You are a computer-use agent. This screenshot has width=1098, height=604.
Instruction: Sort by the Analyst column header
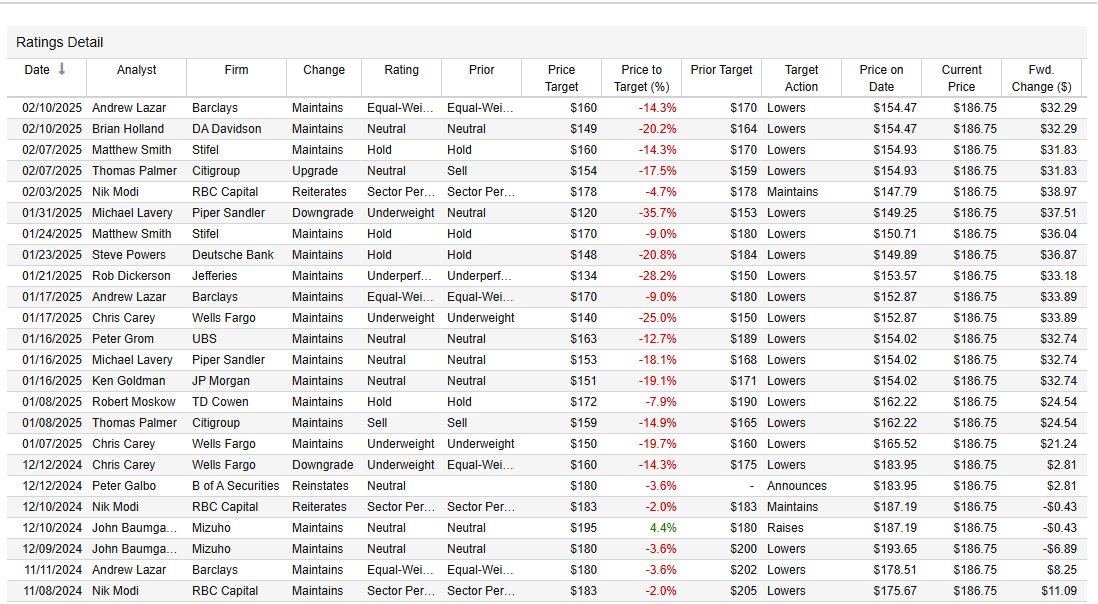pyautogui.click(x=137, y=70)
